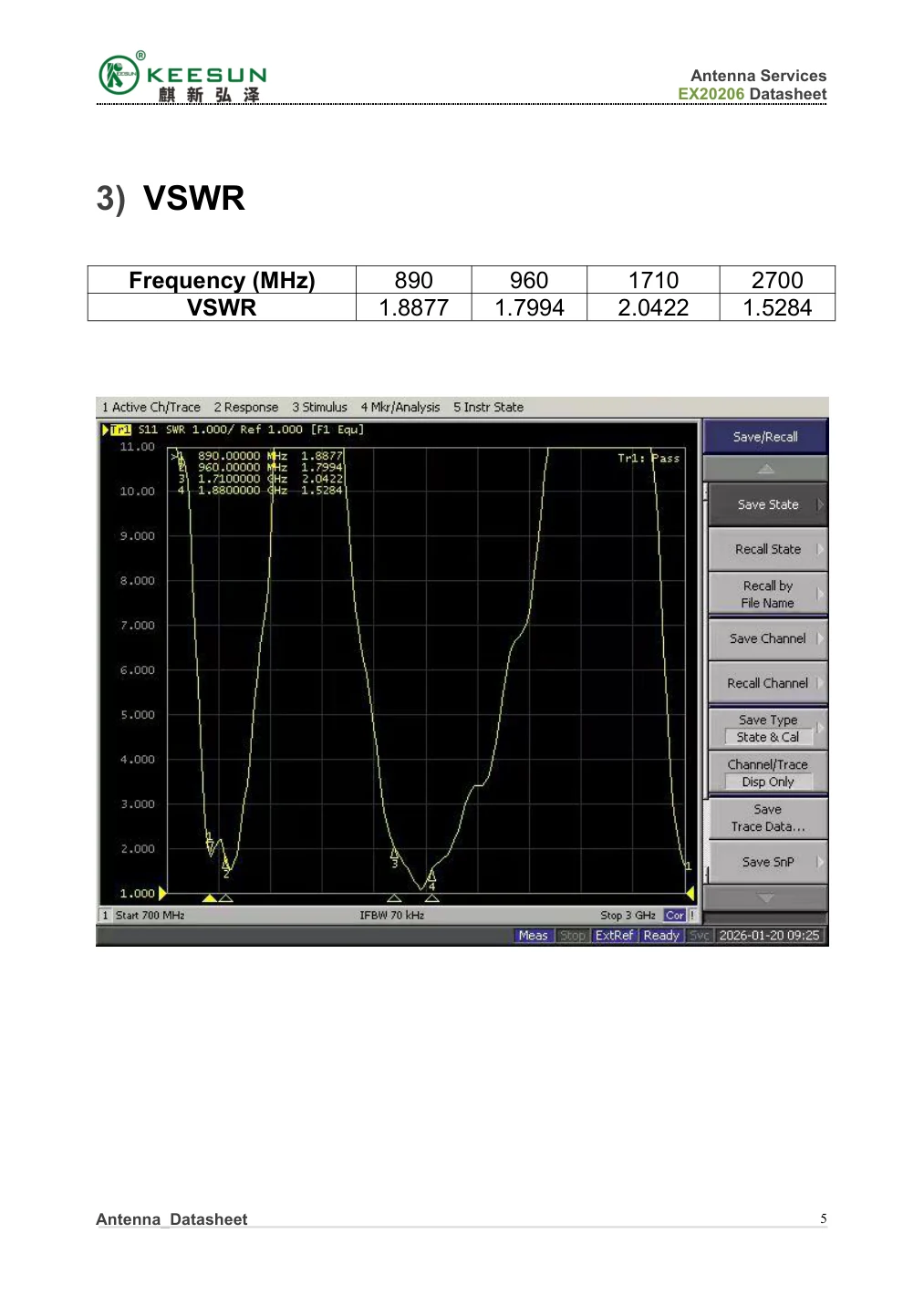This screenshot has height=1306, width=924.
Task: Click marker 3 triangle on frequency axis
Action: coord(394,898)
